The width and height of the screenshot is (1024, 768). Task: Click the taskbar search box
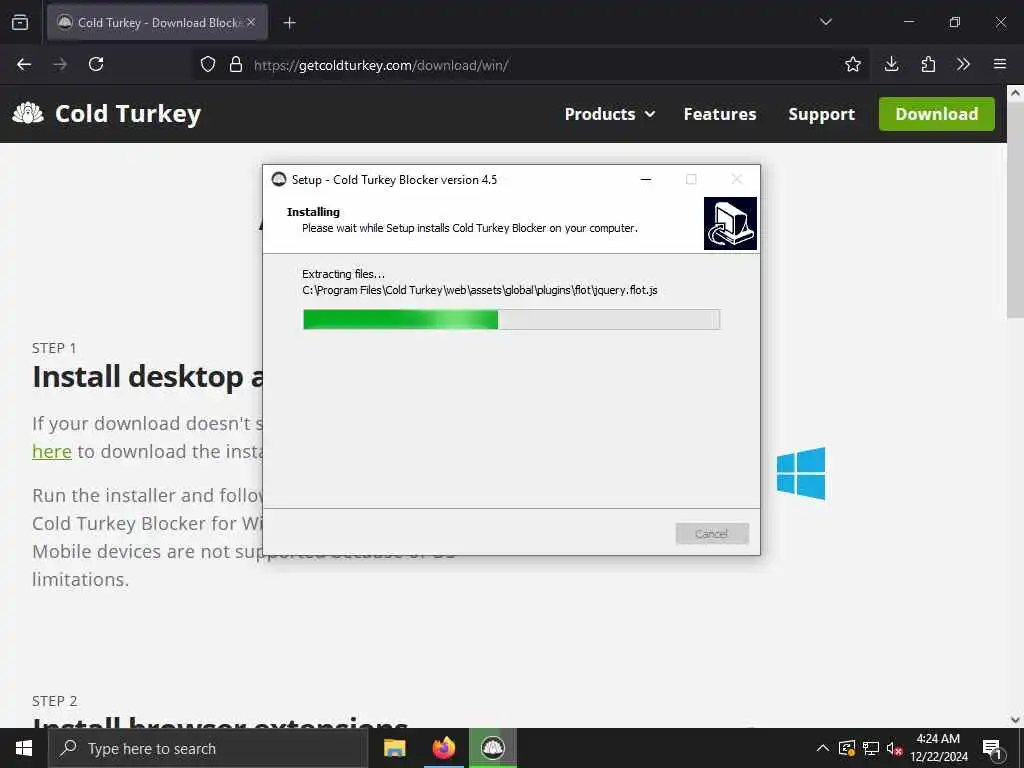point(208,748)
